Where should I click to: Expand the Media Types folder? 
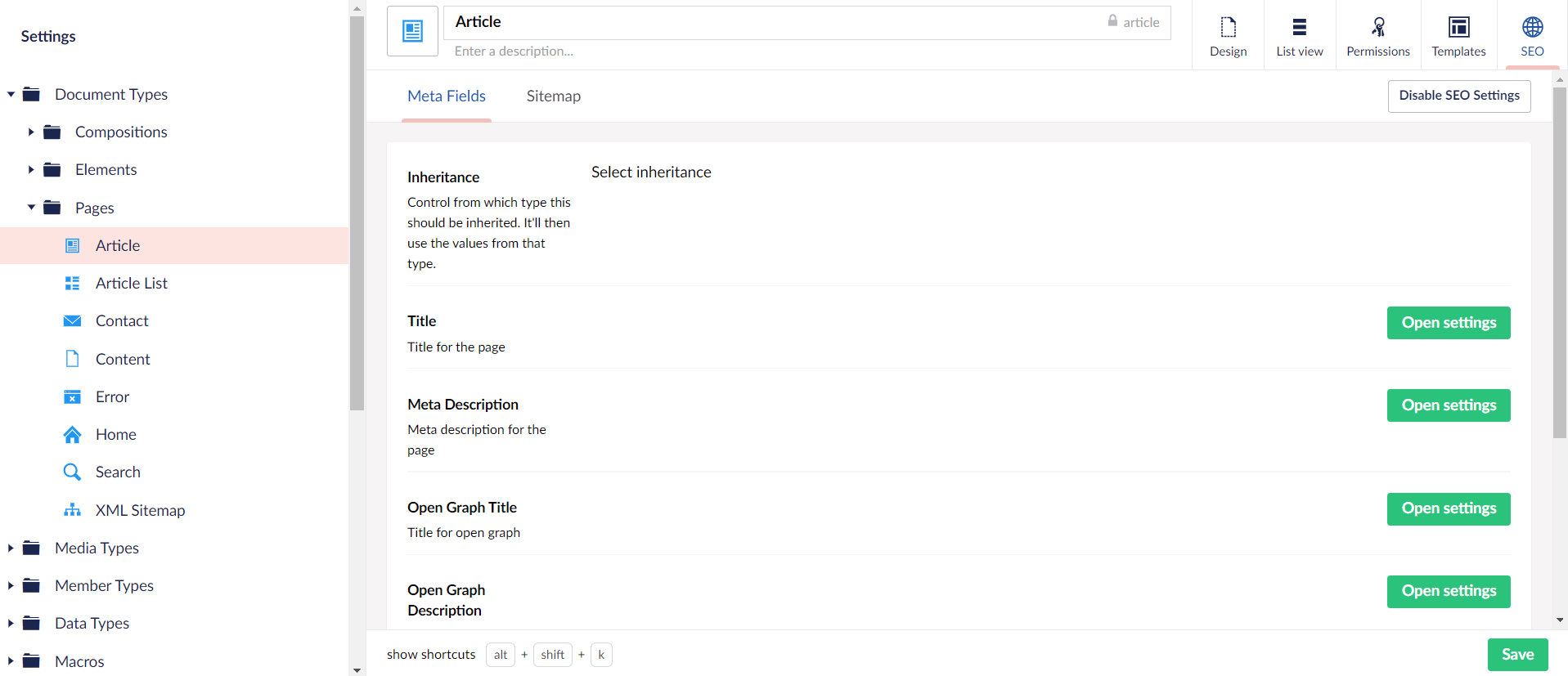[x=11, y=548]
